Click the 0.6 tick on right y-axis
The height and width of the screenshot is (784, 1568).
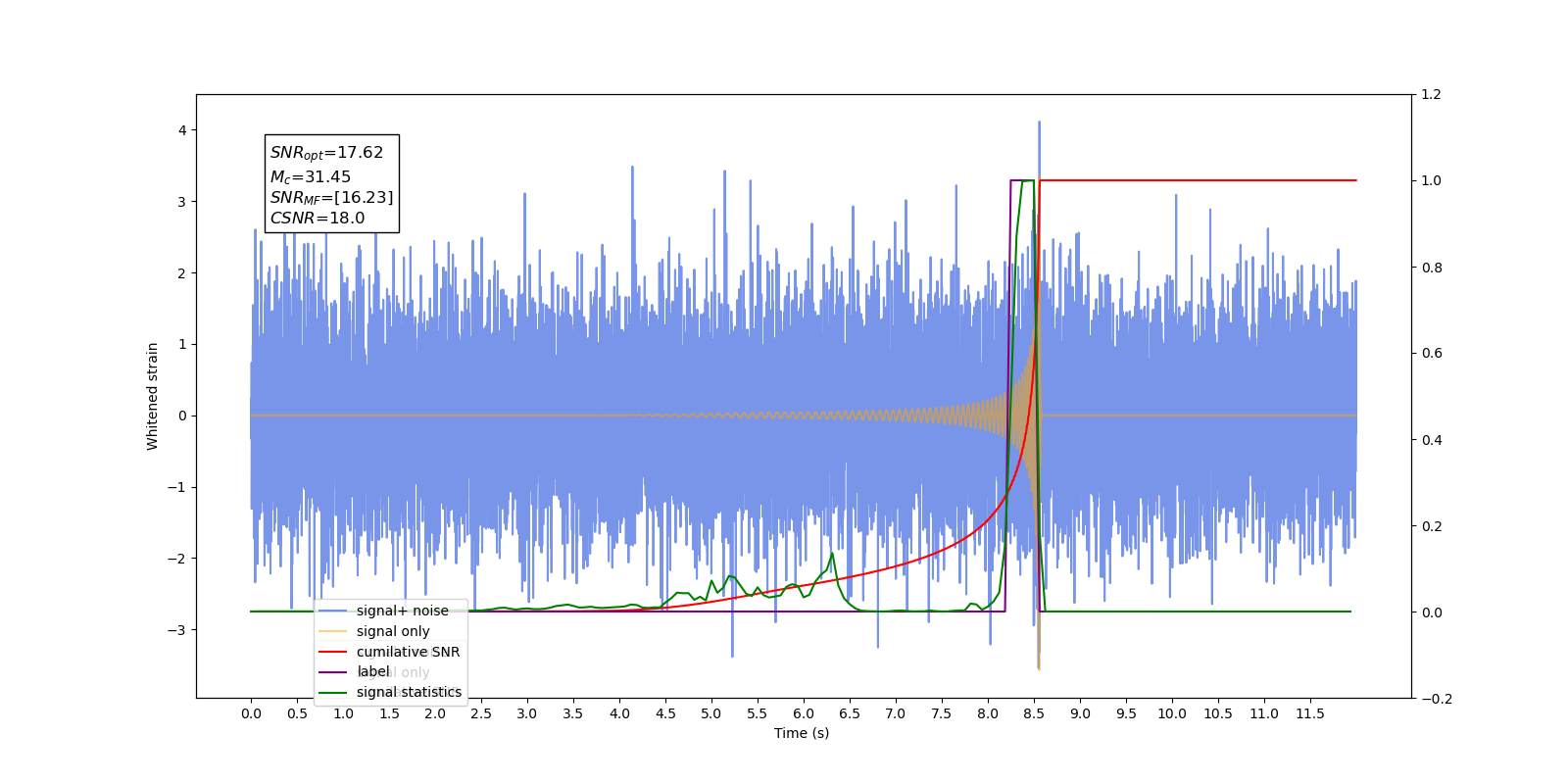click(x=1432, y=354)
